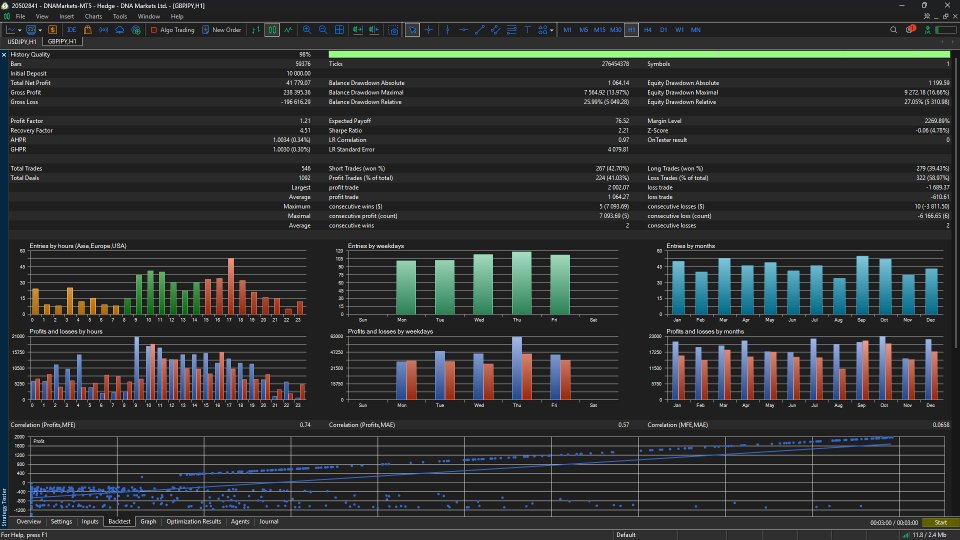
Task: Open the tester Settings tab
Action: click(x=61, y=522)
